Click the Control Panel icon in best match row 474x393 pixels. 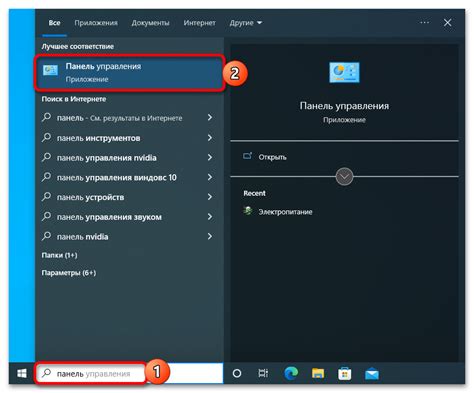pyautogui.click(x=50, y=70)
